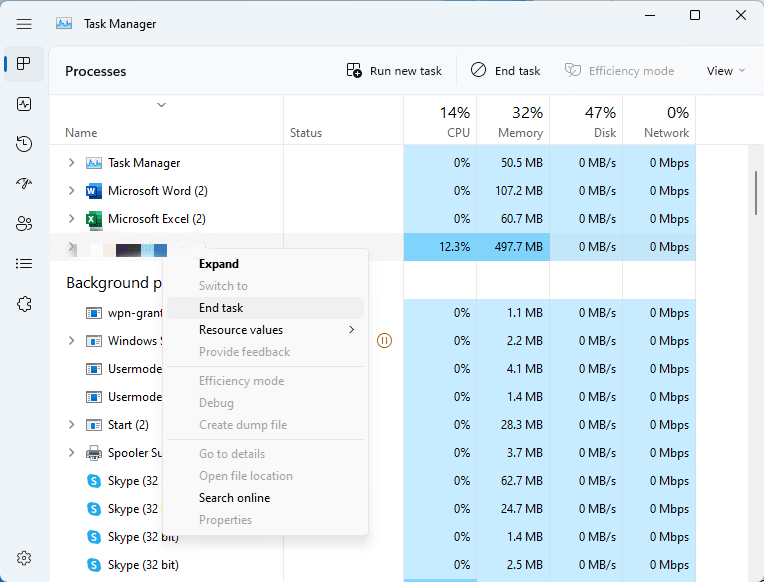Open the hamburger navigation menu
The width and height of the screenshot is (764, 582).
[x=24, y=24]
